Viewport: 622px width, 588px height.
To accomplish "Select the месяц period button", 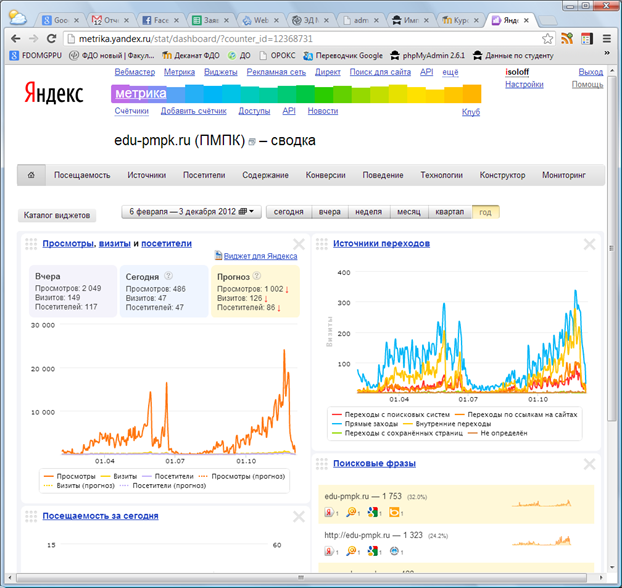I will click(x=409, y=212).
